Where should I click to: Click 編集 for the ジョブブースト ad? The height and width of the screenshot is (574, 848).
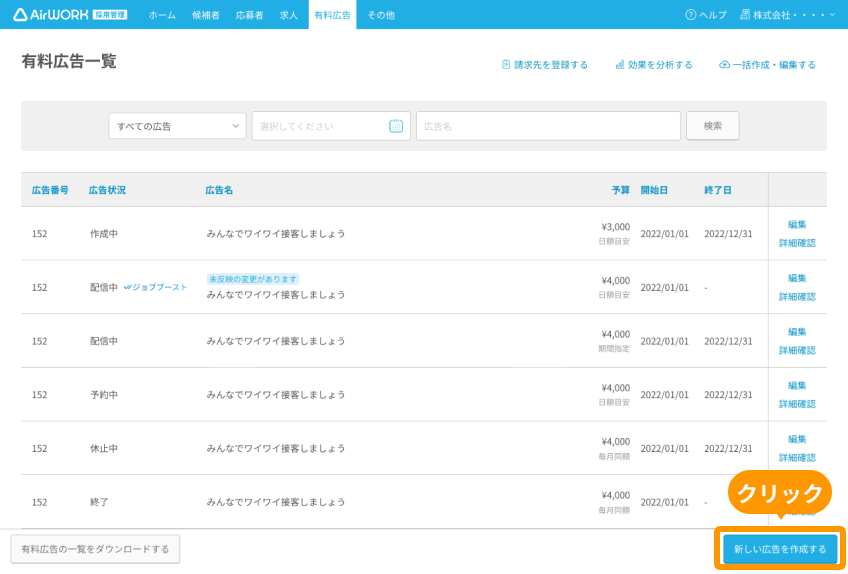pyautogui.click(x=797, y=278)
